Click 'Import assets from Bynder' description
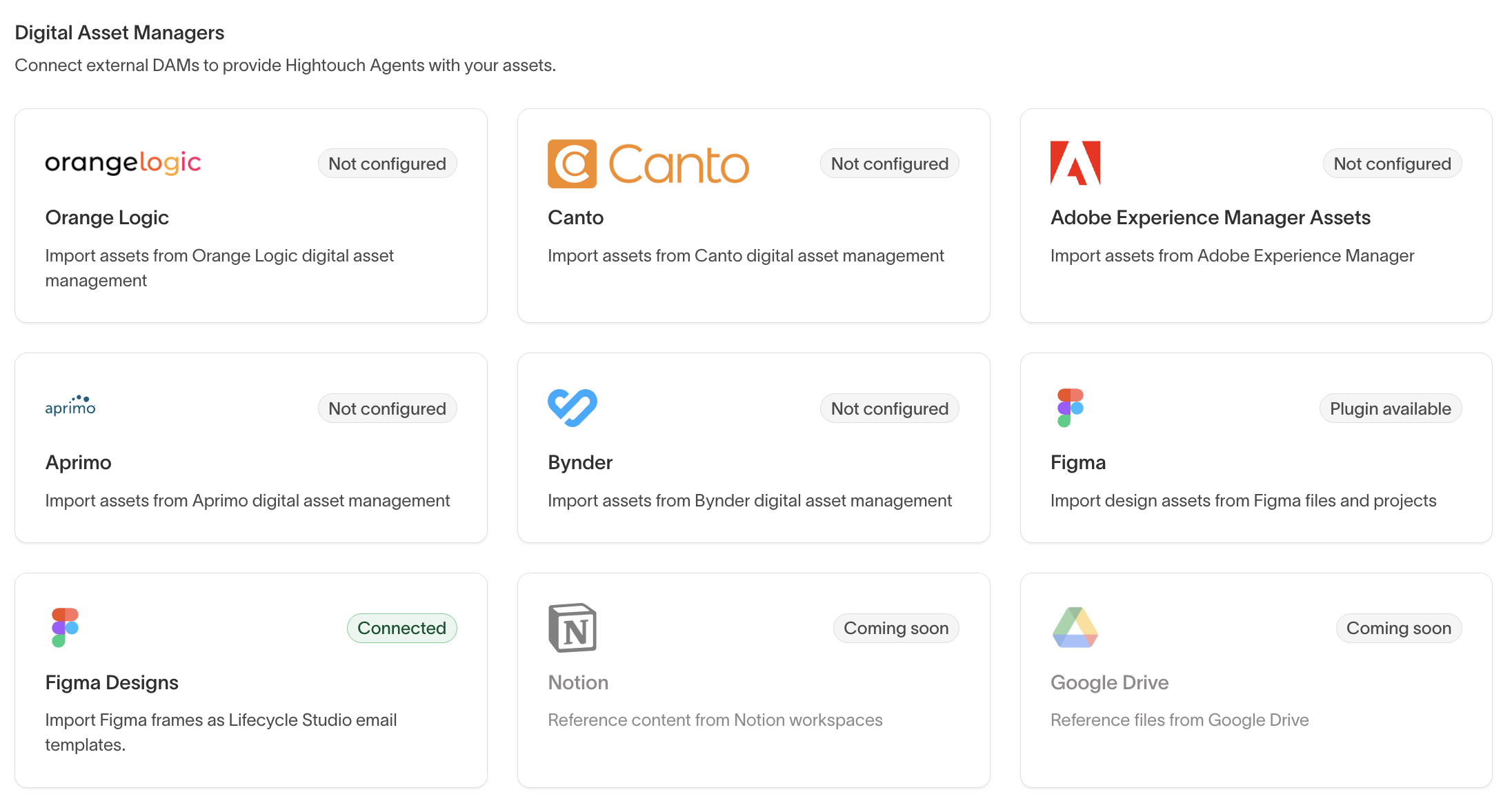The image size is (1512, 810). [x=749, y=500]
